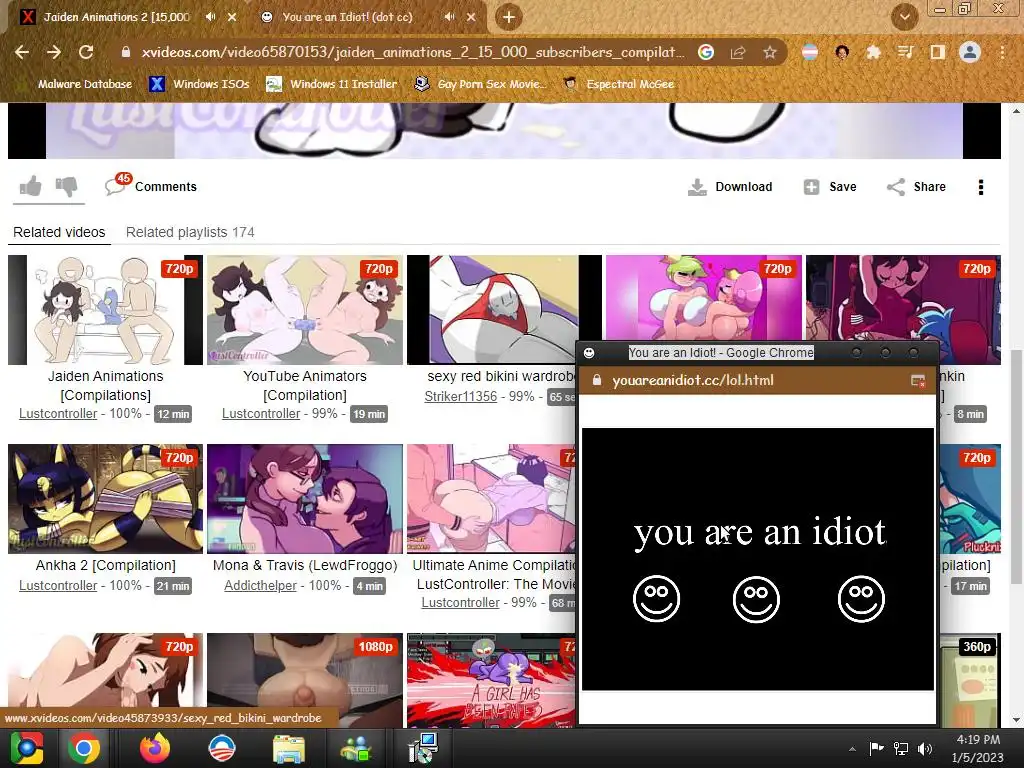Click the '19 min' duration label
1024x768 pixels.
368,414
